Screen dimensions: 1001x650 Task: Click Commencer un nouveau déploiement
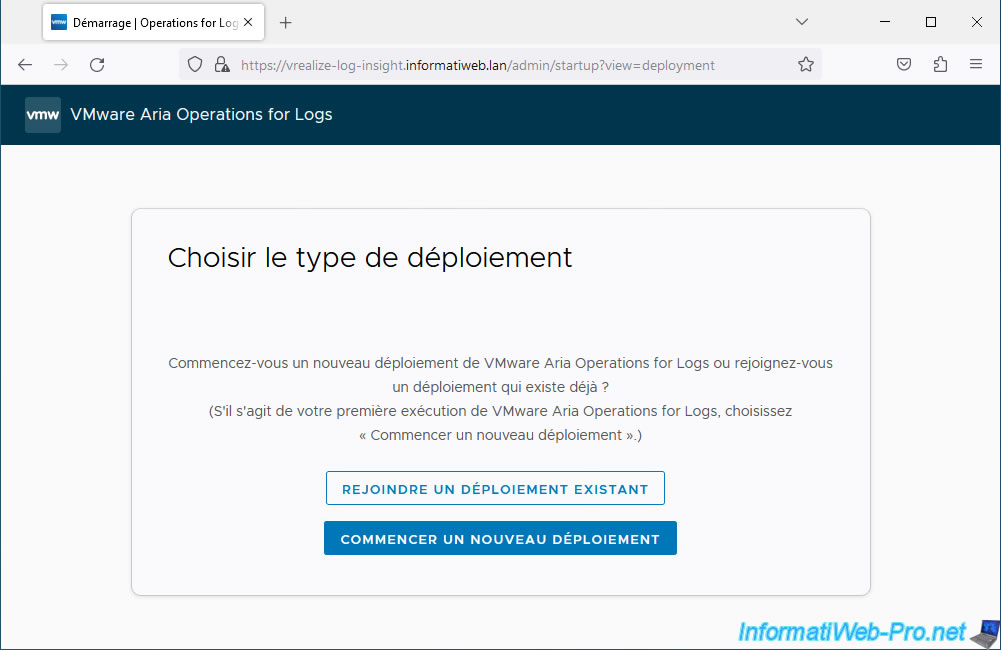point(500,538)
